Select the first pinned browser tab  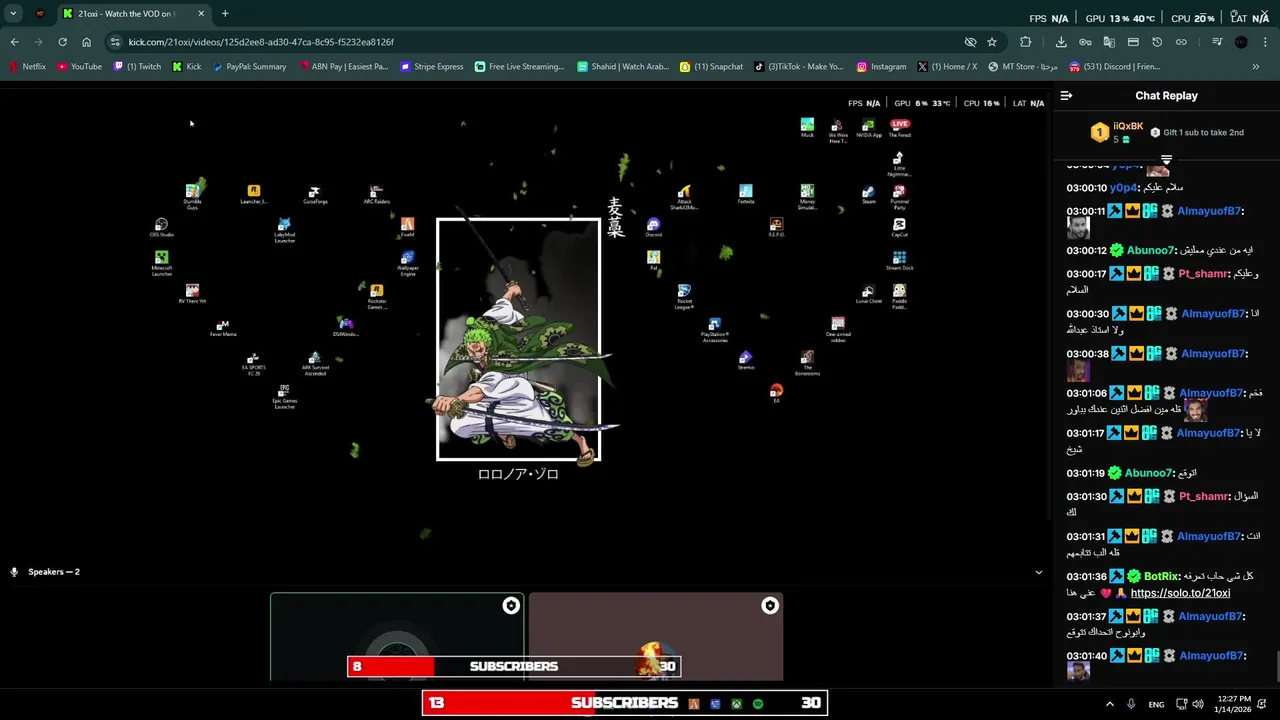coord(40,14)
